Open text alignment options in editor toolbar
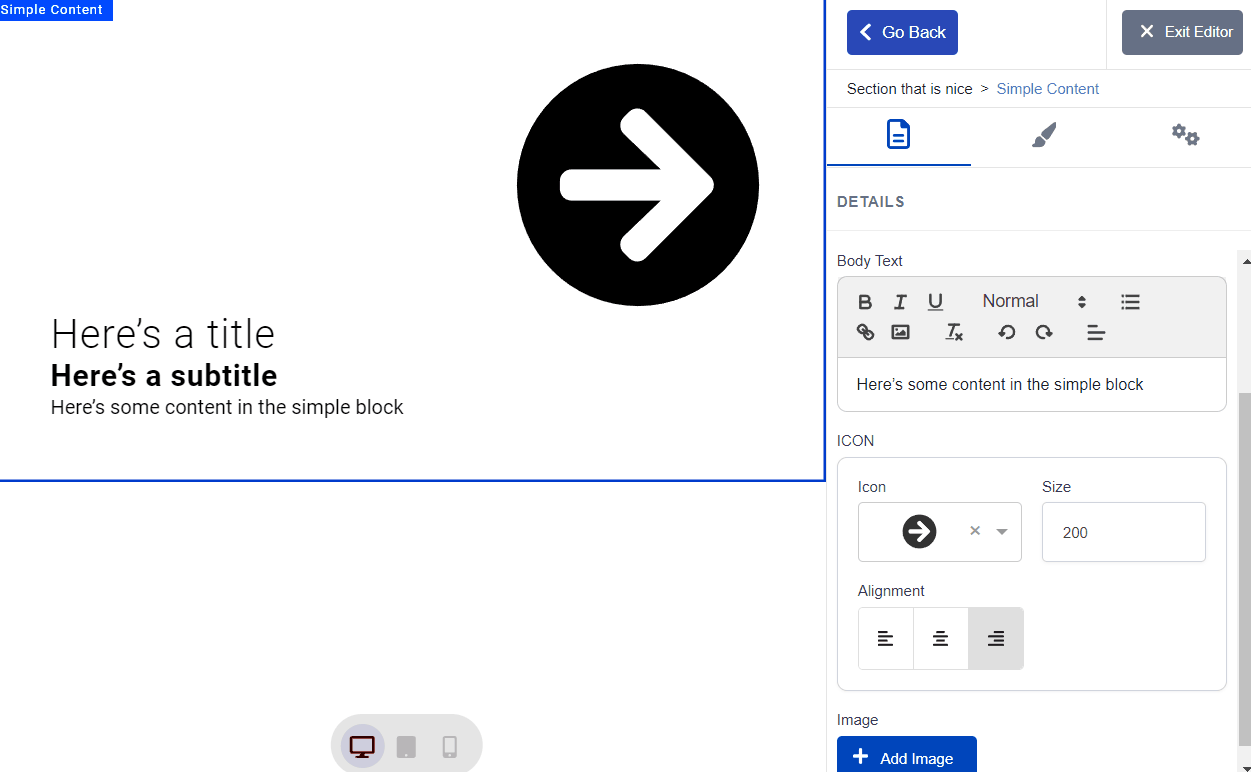This screenshot has width=1251, height=772. (x=1096, y=332)
